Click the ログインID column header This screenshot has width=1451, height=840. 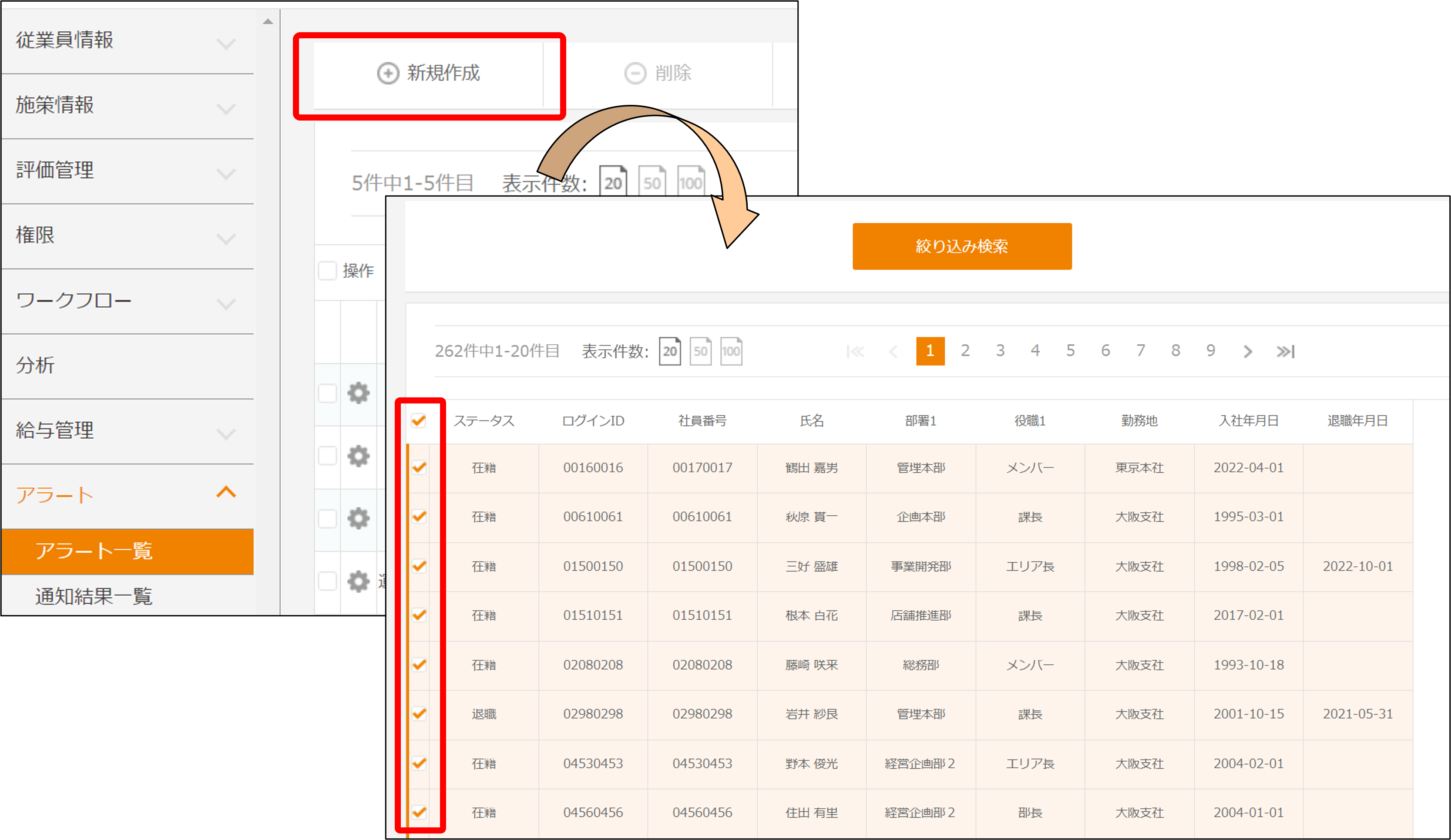[x=593, y=421]
